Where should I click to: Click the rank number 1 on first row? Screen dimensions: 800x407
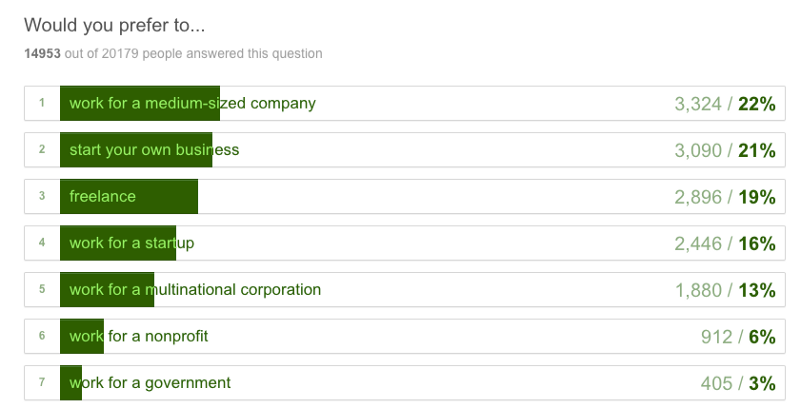coord(42,103)
